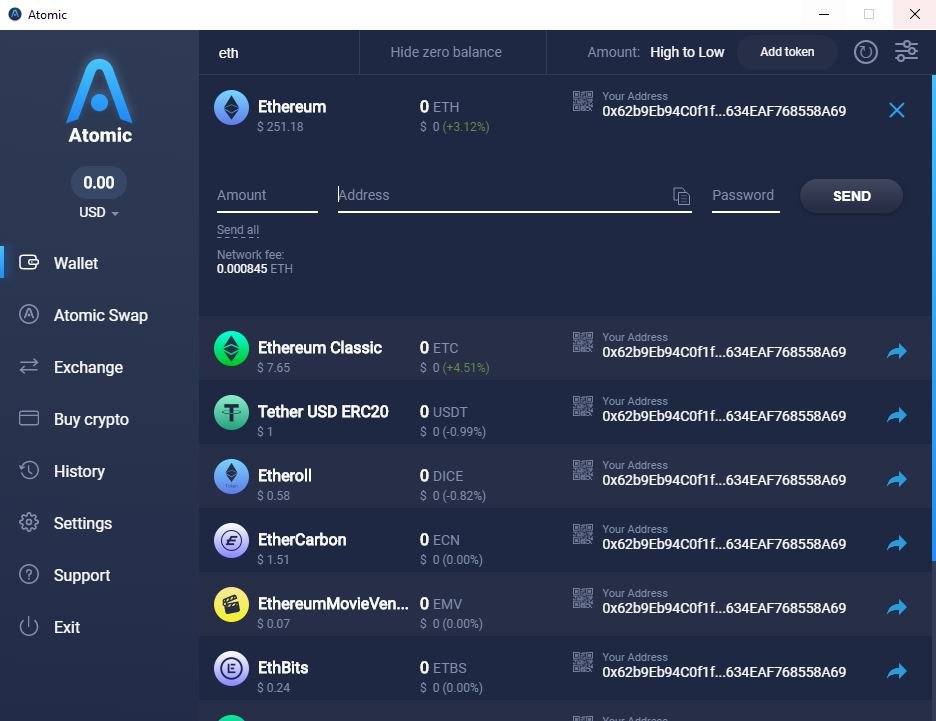Click the Network fee 0.000845 ETH value
The image size is (936, 721).
(254, 269)
